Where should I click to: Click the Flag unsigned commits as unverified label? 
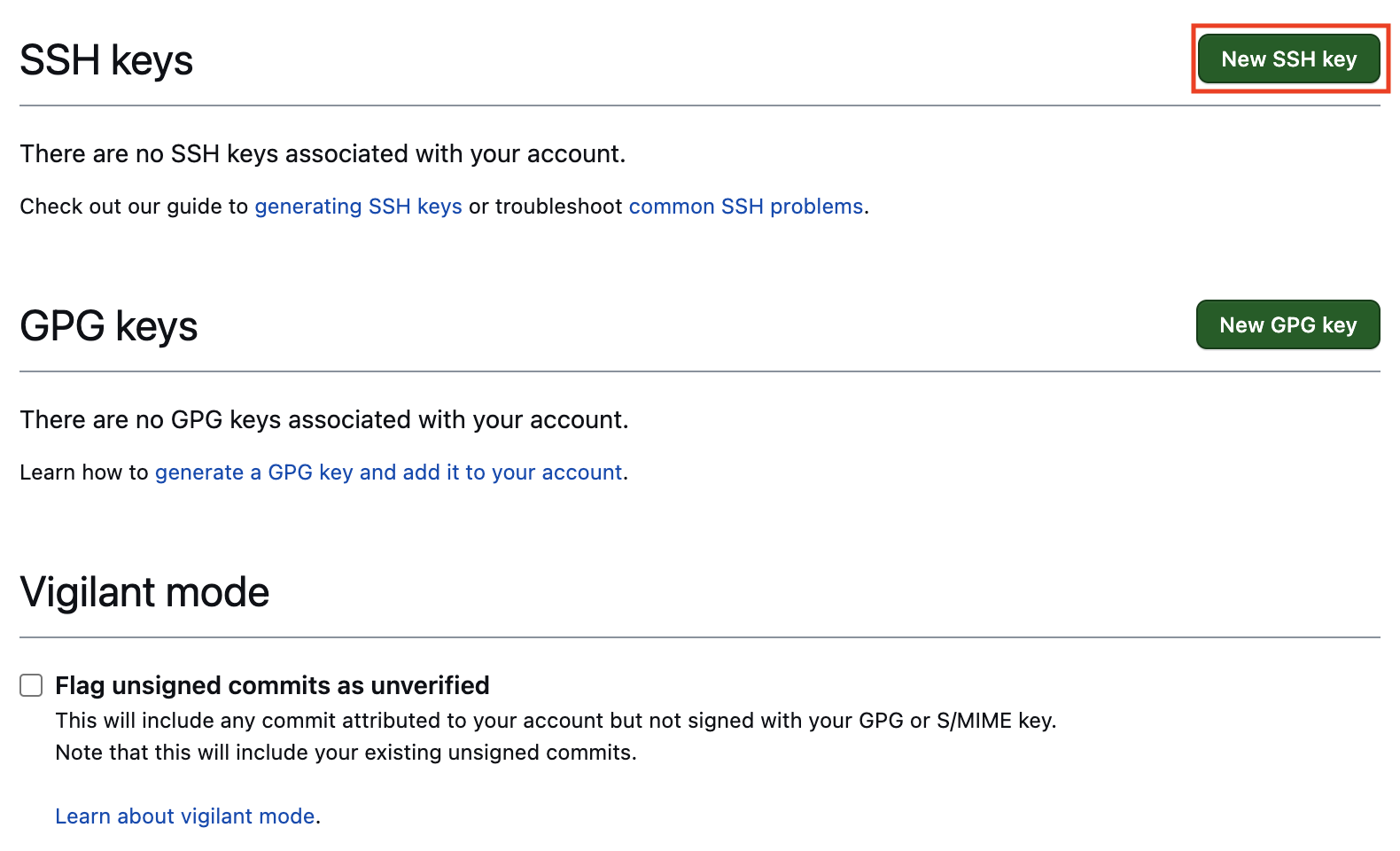pos(272,685)
